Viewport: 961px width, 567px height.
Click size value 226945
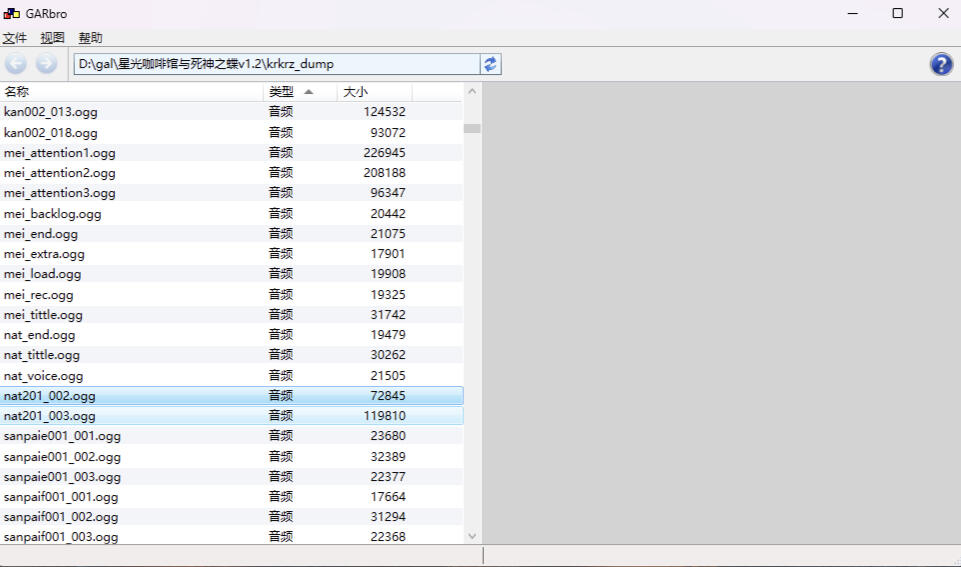click(x=384, y=153)
